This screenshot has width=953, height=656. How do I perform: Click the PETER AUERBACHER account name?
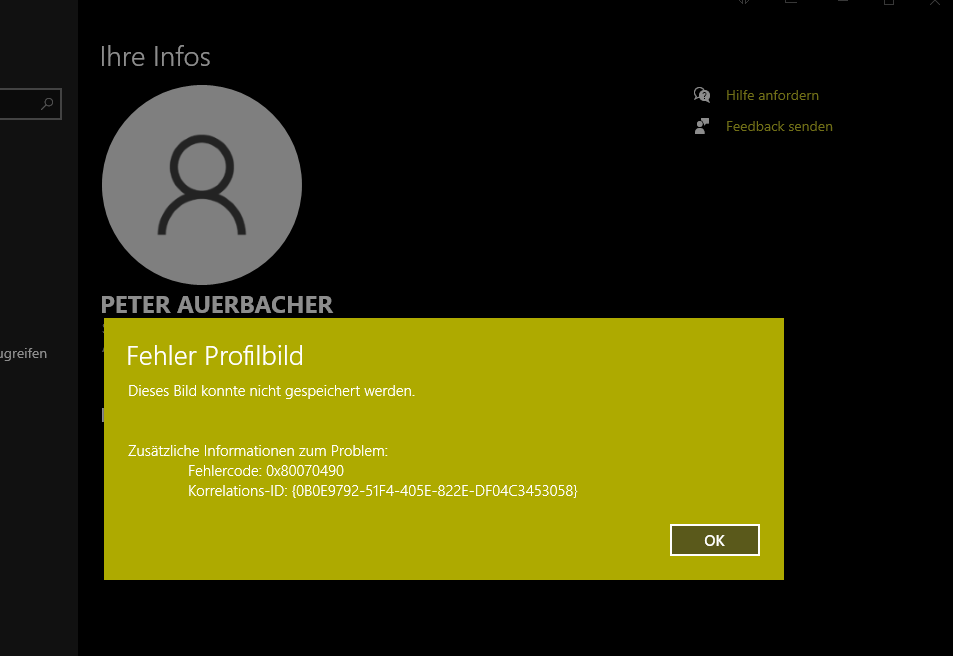tap(216, 304)
